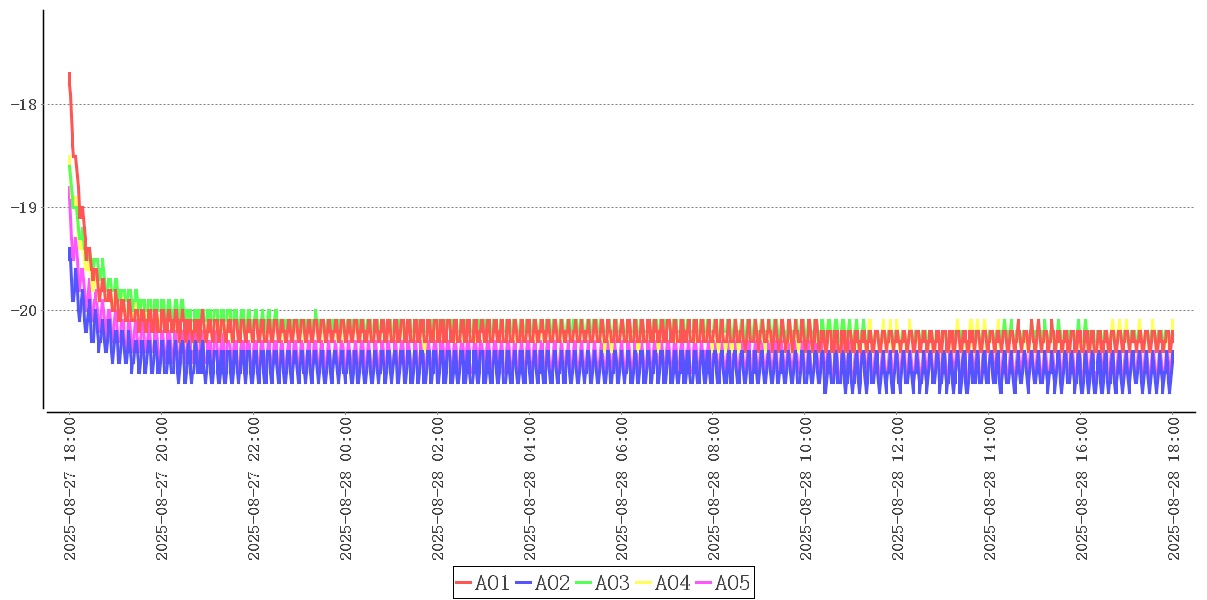Click the 2025-08-27 18:00 x-axis label
Image resolution: width=1207 pixels, height=600 pixels.
click(x=70, y=489)
